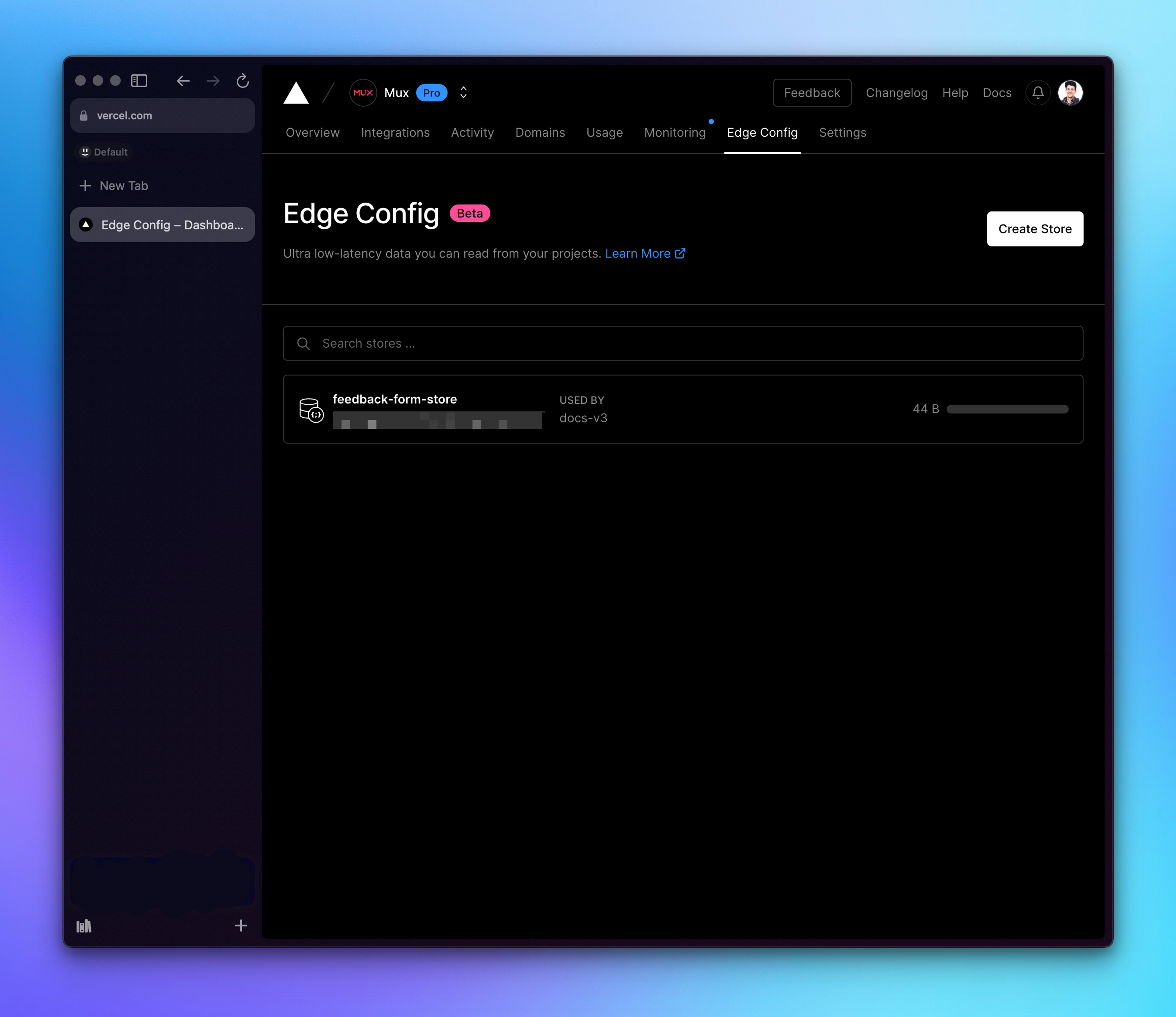Open notifications bell icon
1176x1017 pixels.
(1038, 92)
